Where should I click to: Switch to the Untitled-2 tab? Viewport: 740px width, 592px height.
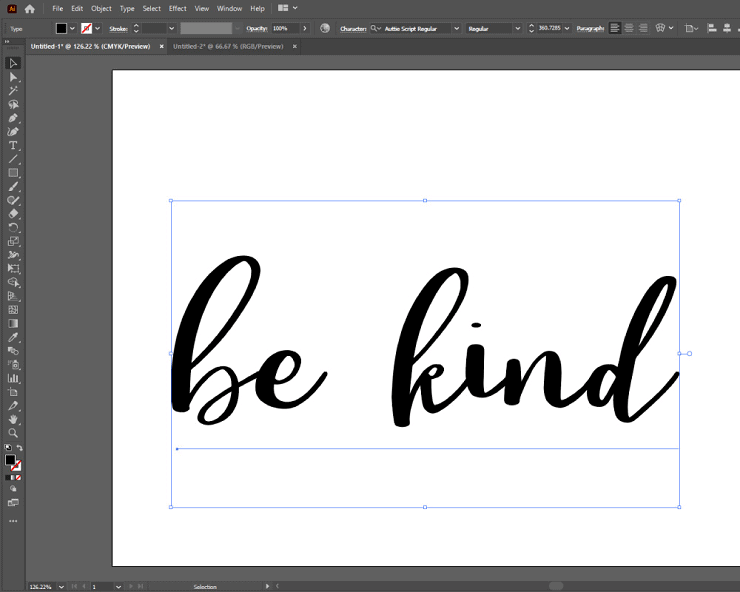pos(228,46)
